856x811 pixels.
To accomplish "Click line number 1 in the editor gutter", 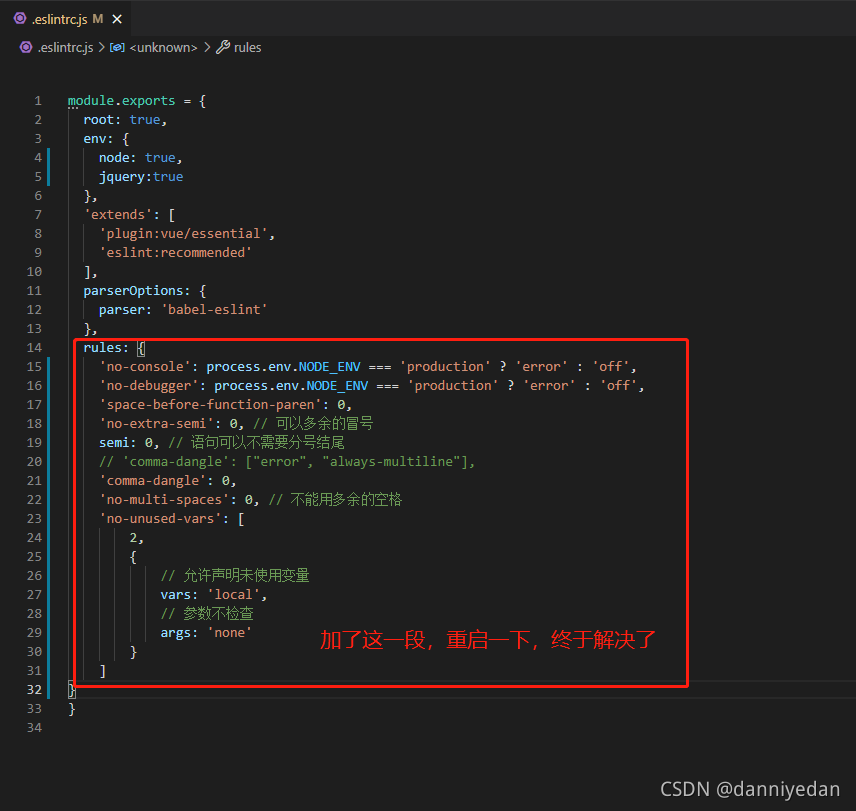I will coord(37,100).
